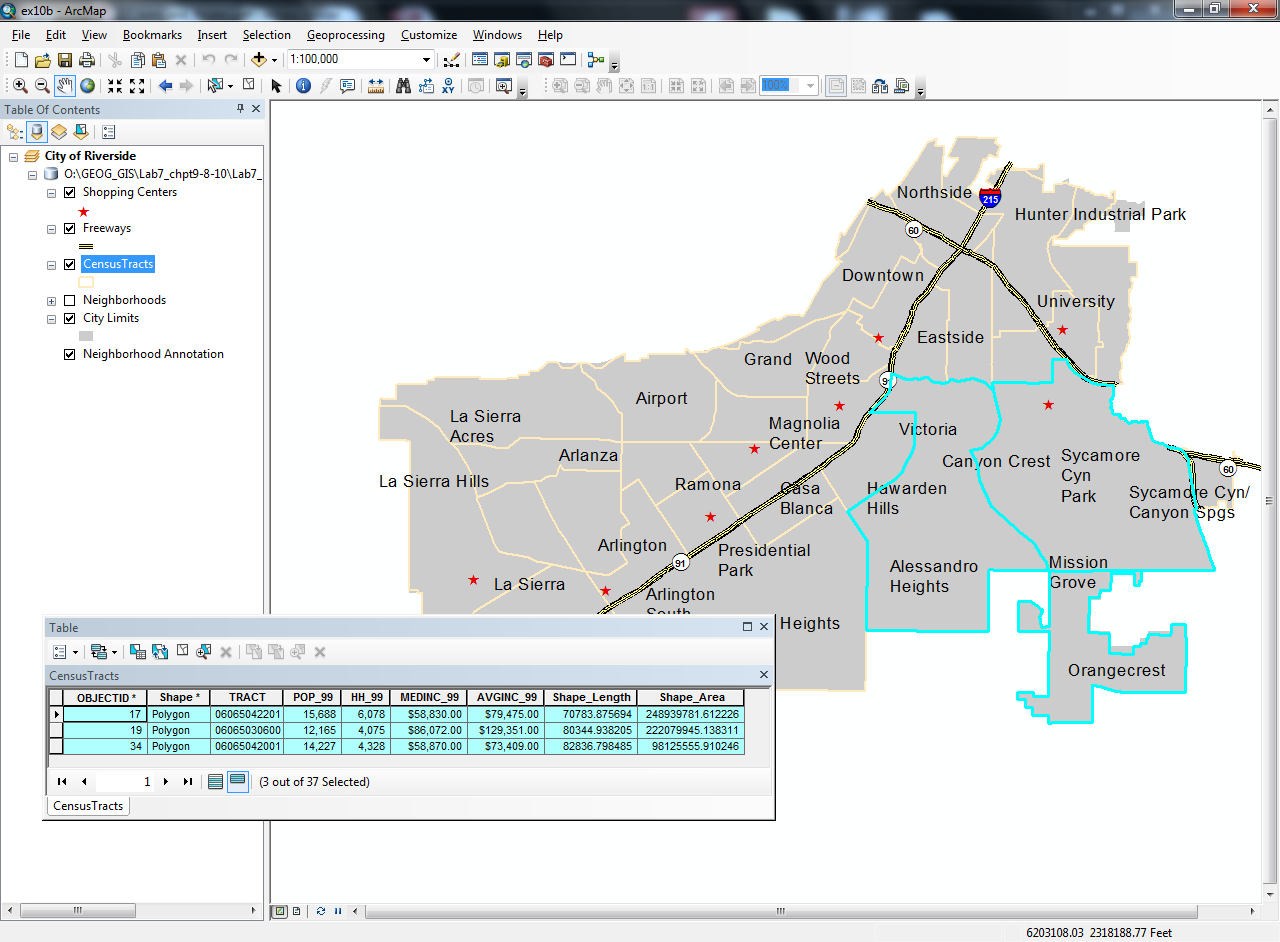
Task: Select the Zoom In tool
Action: tap(20, 86)
